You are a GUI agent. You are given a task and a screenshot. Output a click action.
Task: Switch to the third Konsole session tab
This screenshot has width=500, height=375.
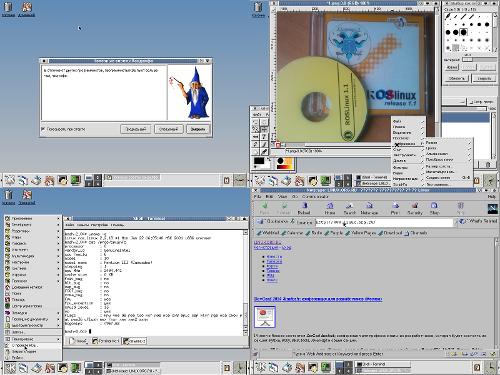134,341
